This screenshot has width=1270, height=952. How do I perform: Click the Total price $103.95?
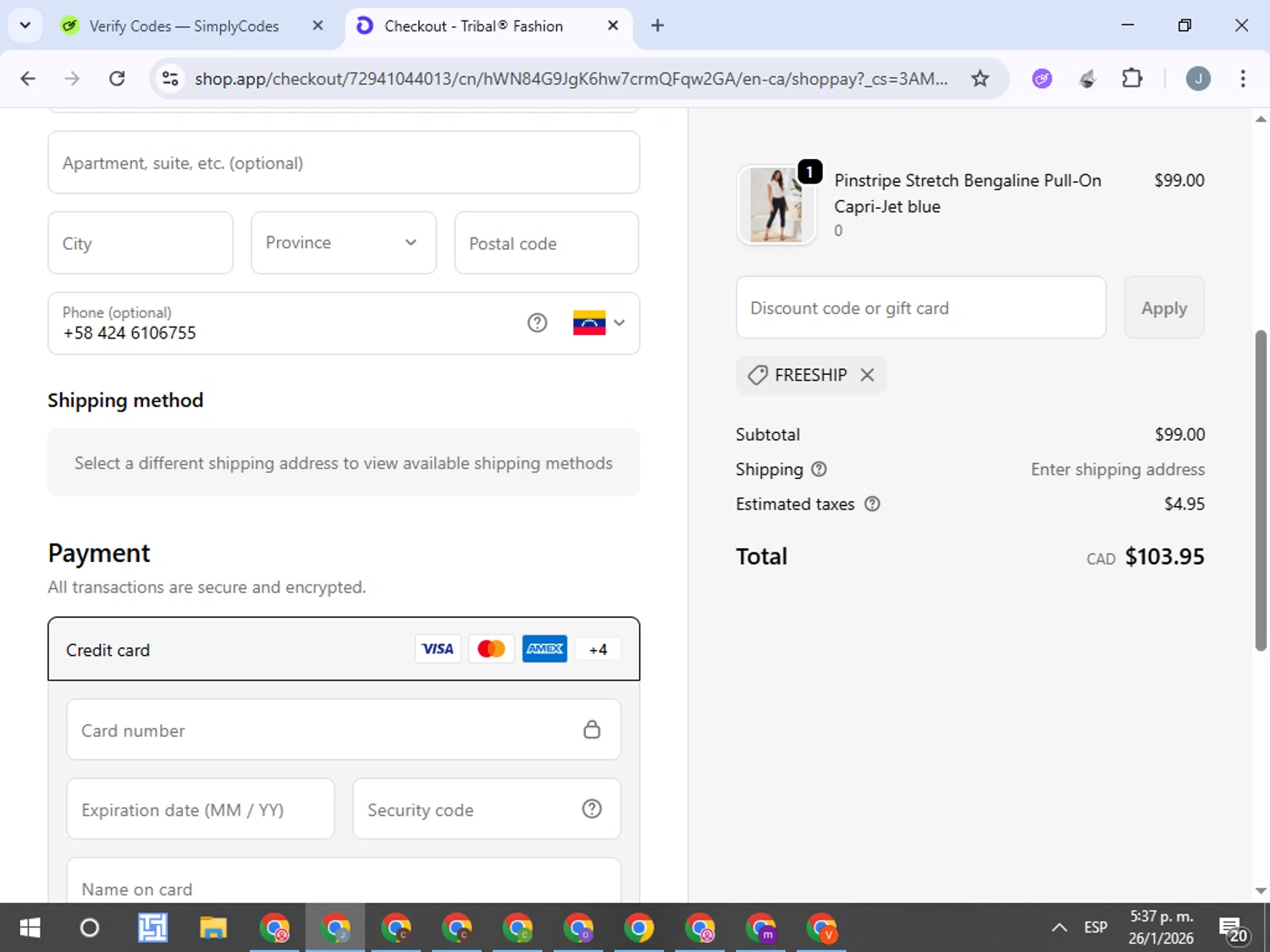coord(1164,557)
